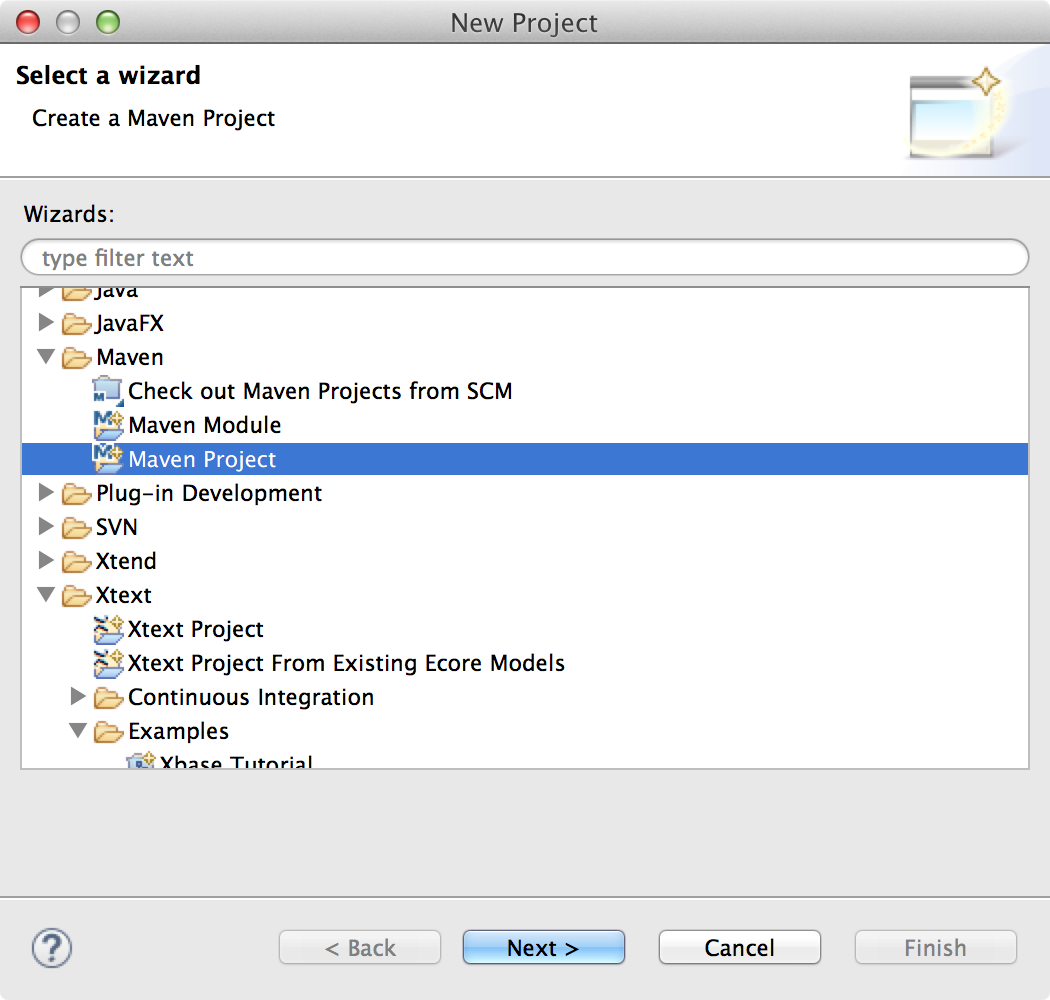Viewport: 1050px width, 1000px height.
Task: Click the Cancel button
Action: tap(739, 948)
